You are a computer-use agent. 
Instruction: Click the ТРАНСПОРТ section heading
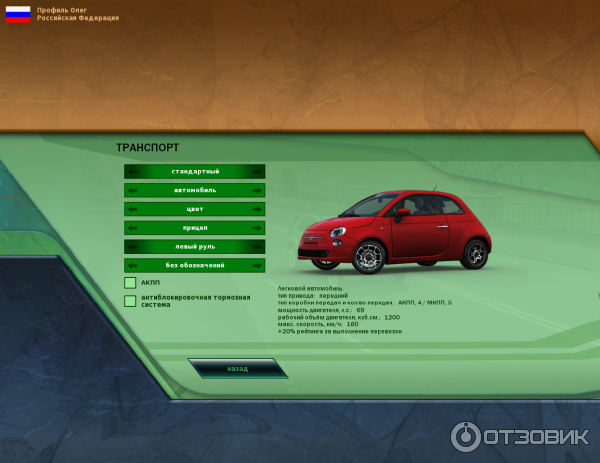(x=147, y=148)
